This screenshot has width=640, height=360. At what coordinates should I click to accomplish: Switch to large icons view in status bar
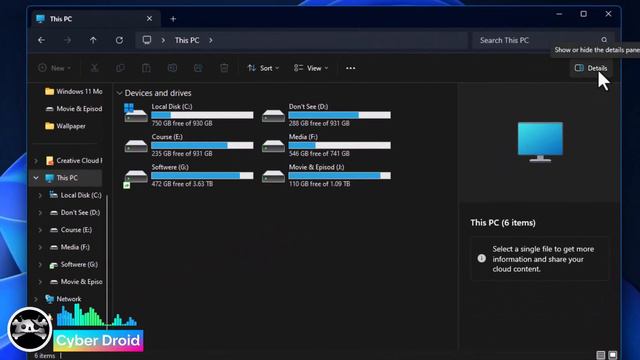(613, 355)
